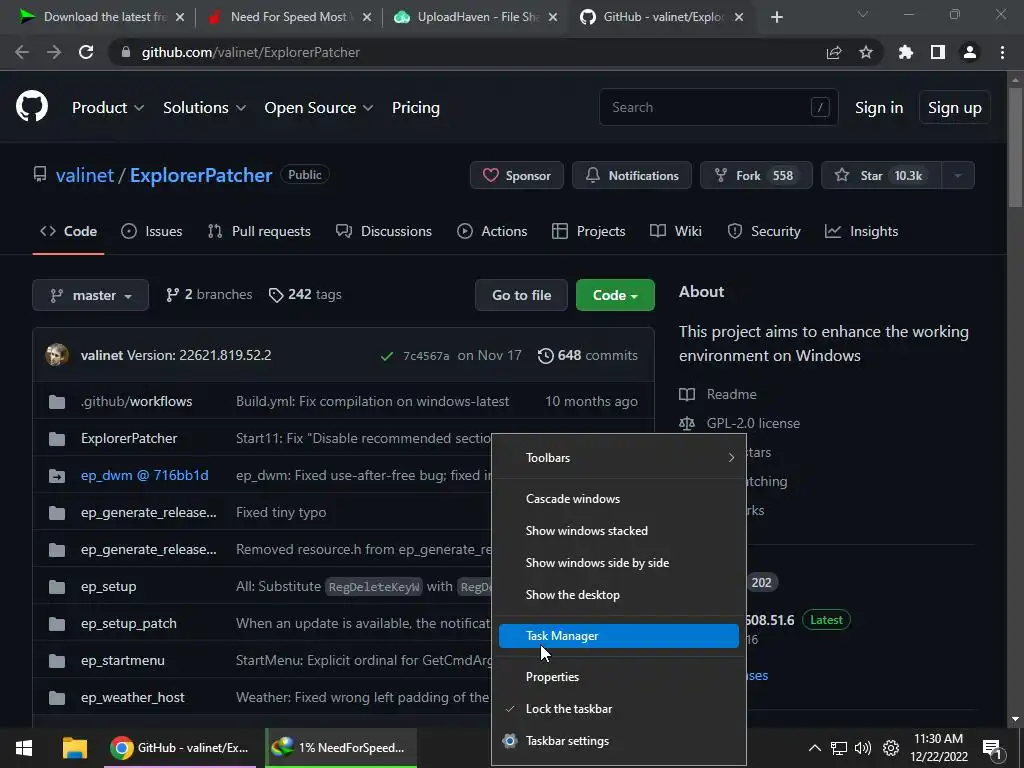Click the share page icon in address bar
Image resolution: width=1024 pixels, height=768 pixels.
click(834, 52)
